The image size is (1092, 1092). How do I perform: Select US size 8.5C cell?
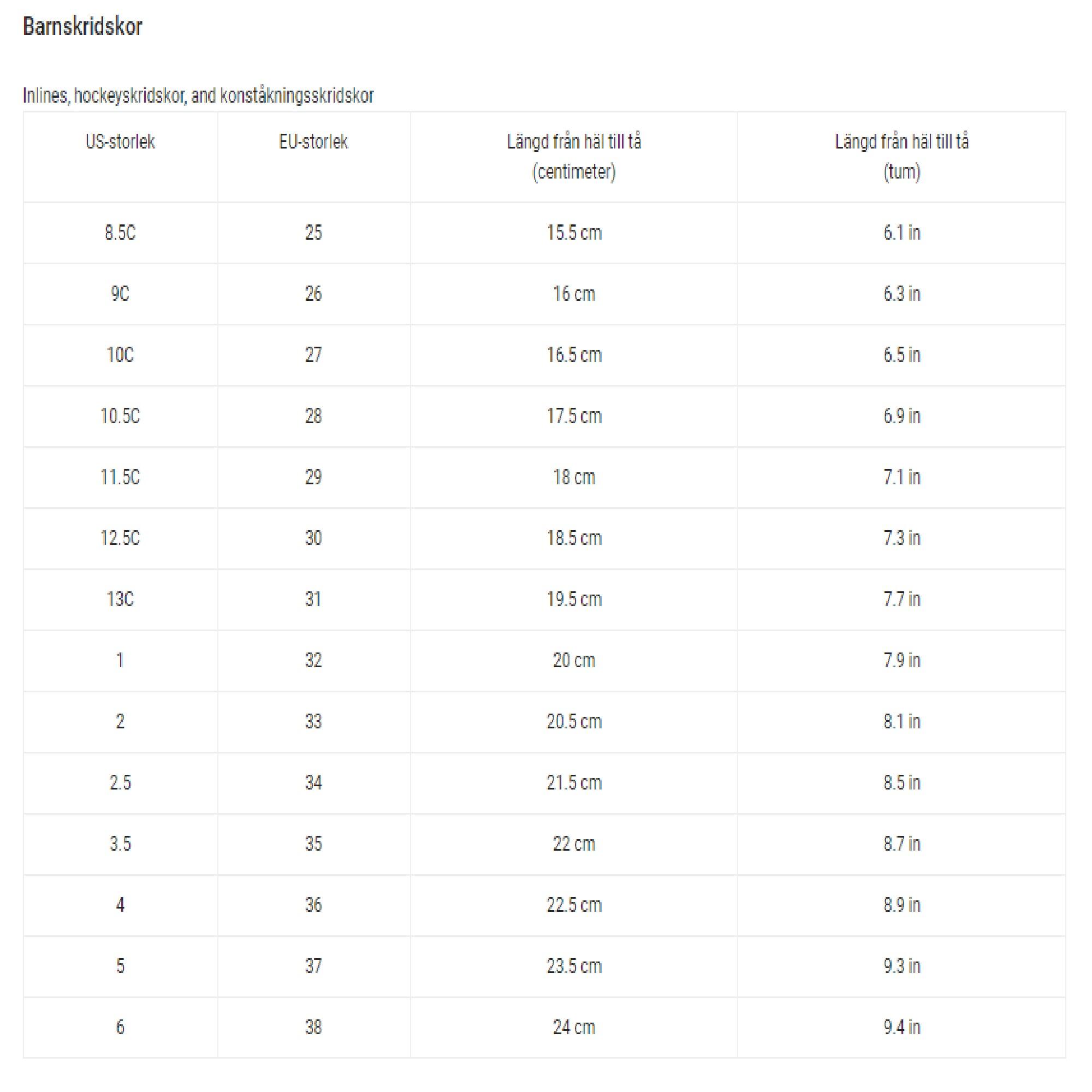[x=120, y=232]
